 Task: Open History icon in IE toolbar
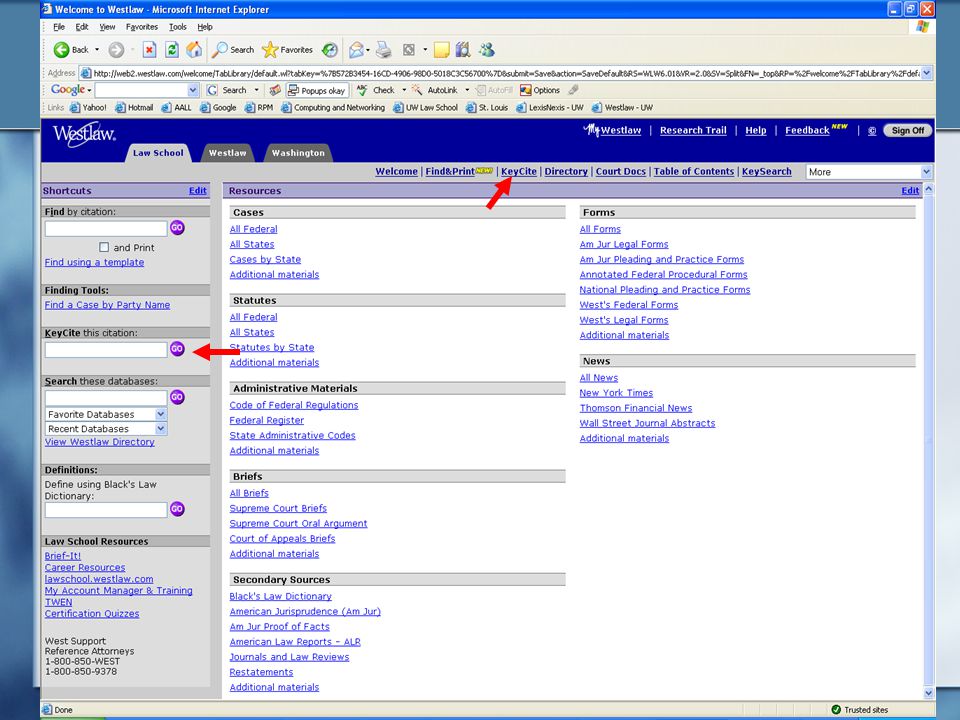330,50
